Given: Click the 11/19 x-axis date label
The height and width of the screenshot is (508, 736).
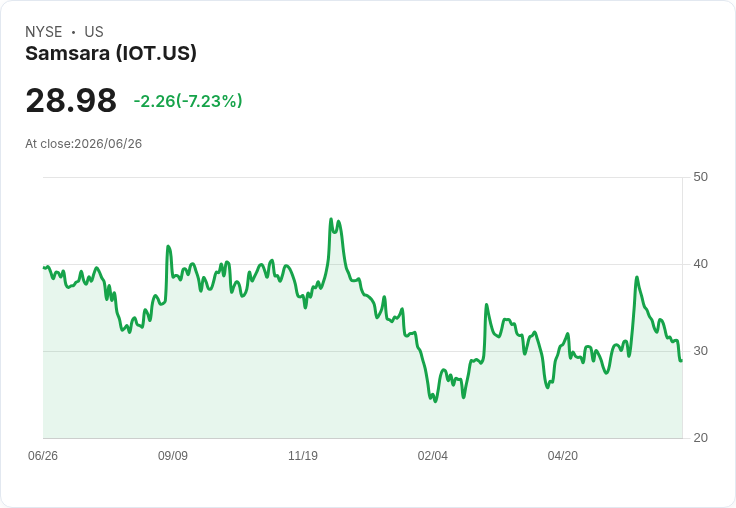Looking at the screenshot, I should (x=303, y=455).
